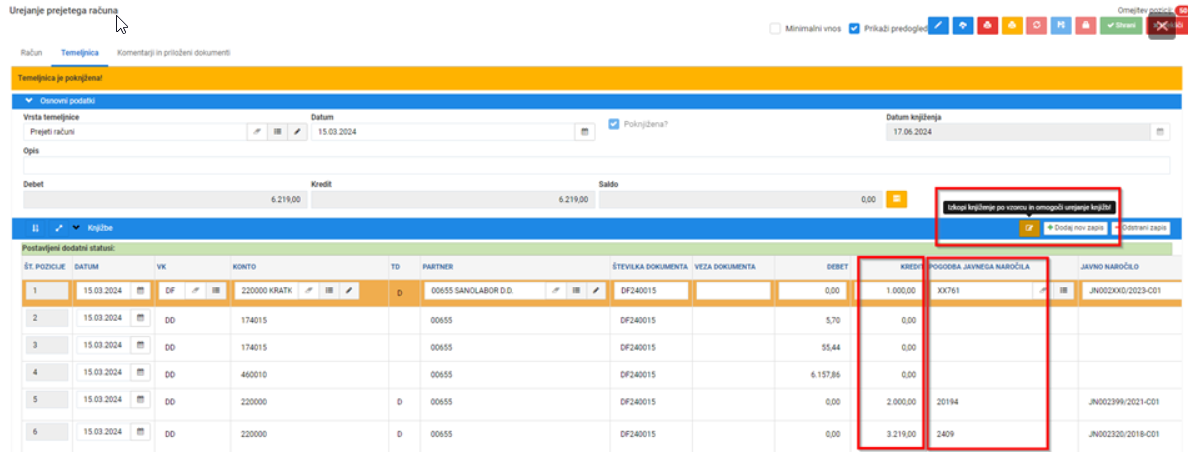Click the Dodaj nov zapis button

coord(1076,228)
